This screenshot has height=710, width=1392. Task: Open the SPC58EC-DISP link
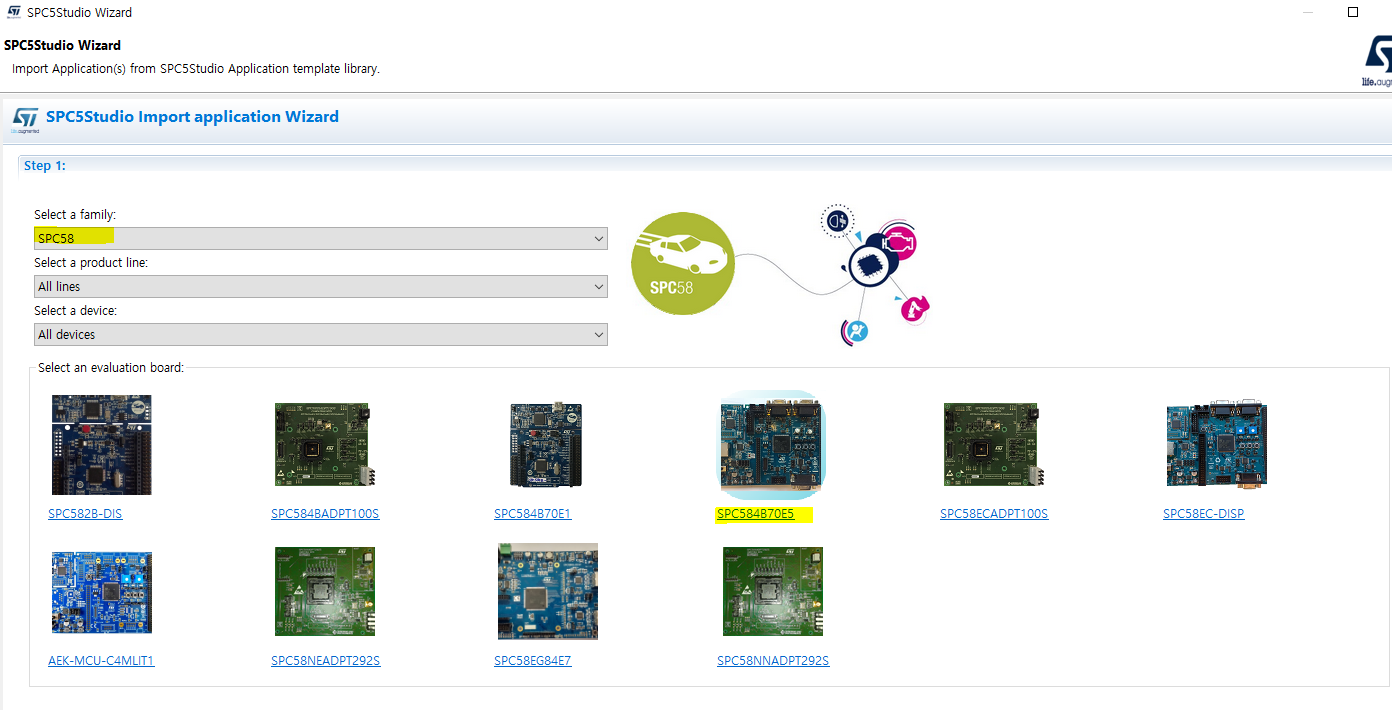tap(1204, 514)
